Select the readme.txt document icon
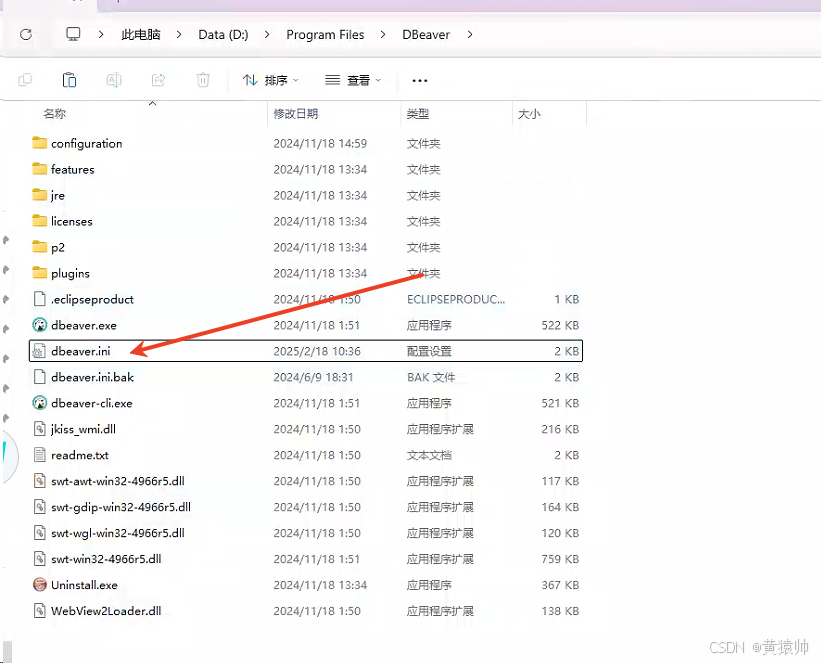Screen dimensions: 821x663 click(x=39, y=455)
